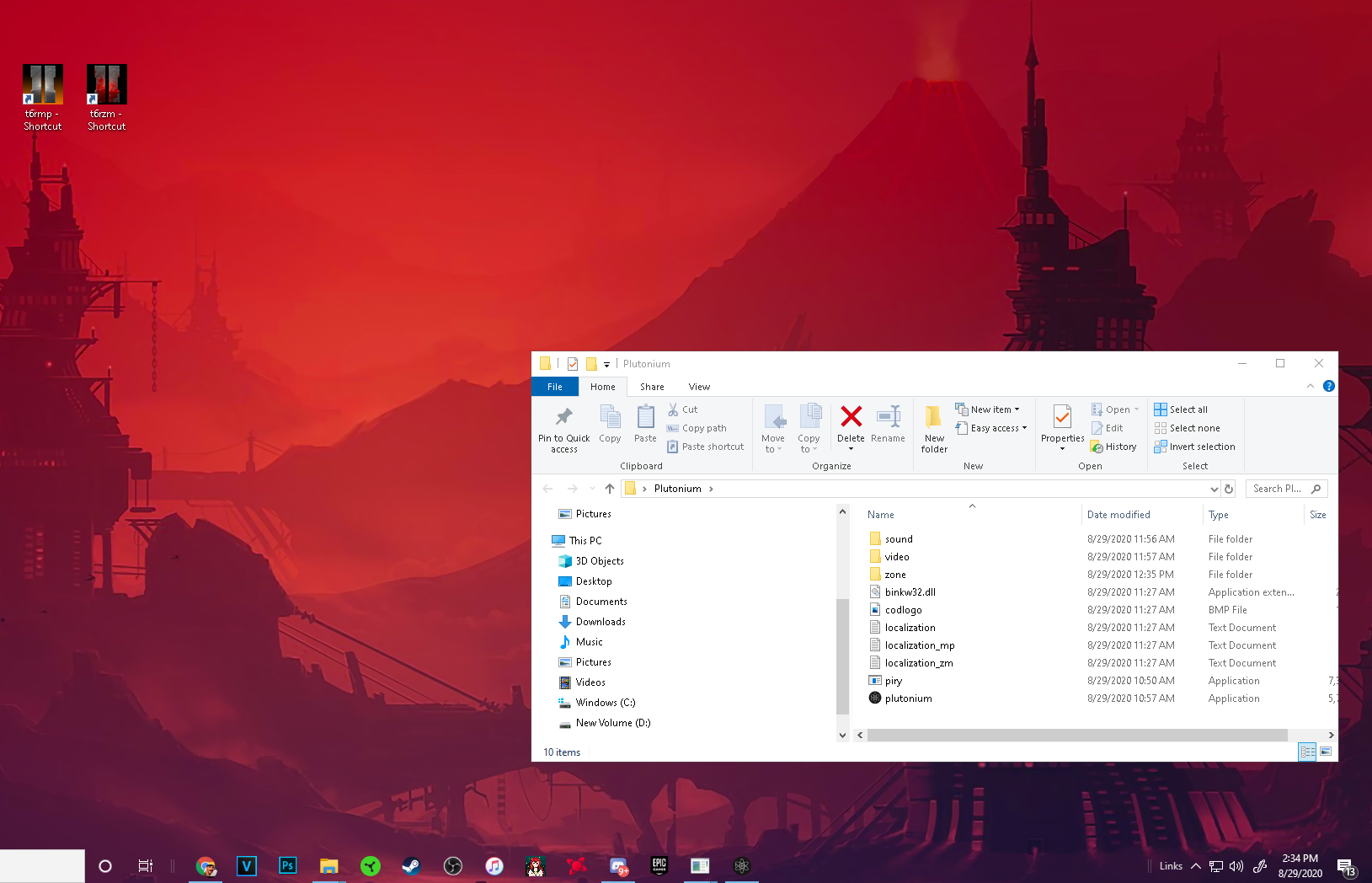Open the Easy access dropdown
1372x883 pixels.
tap(991, 428)
